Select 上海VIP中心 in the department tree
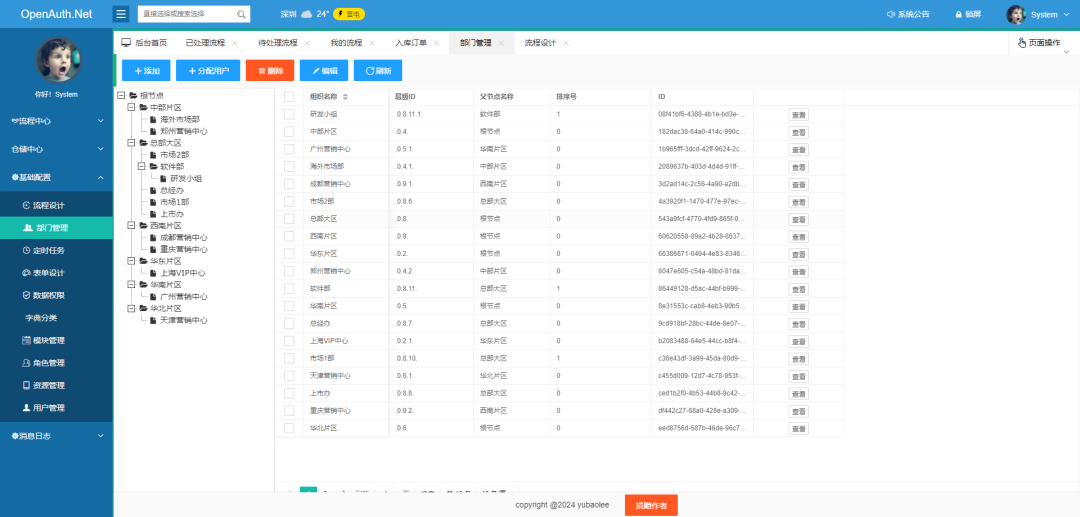Image resolution: width=1080 pixels, height=517 pixels. [x=182, y=273]
